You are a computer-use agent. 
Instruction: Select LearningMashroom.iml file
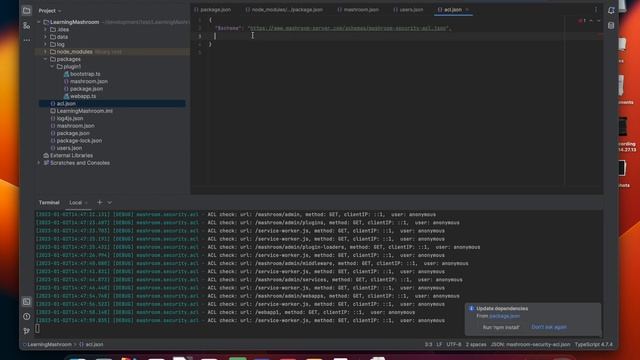pyautogui.click(x=84, y=111)
